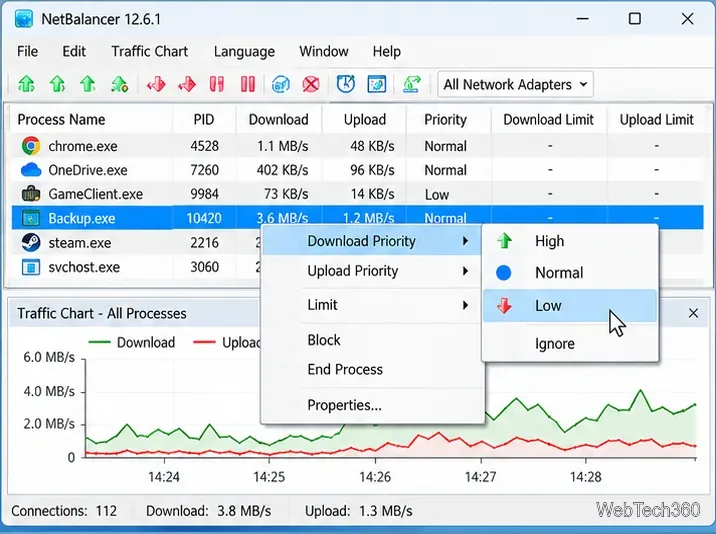Sort by the Upload Limit column header
Viewport: 716px width, 534px height.
[657, 120]
